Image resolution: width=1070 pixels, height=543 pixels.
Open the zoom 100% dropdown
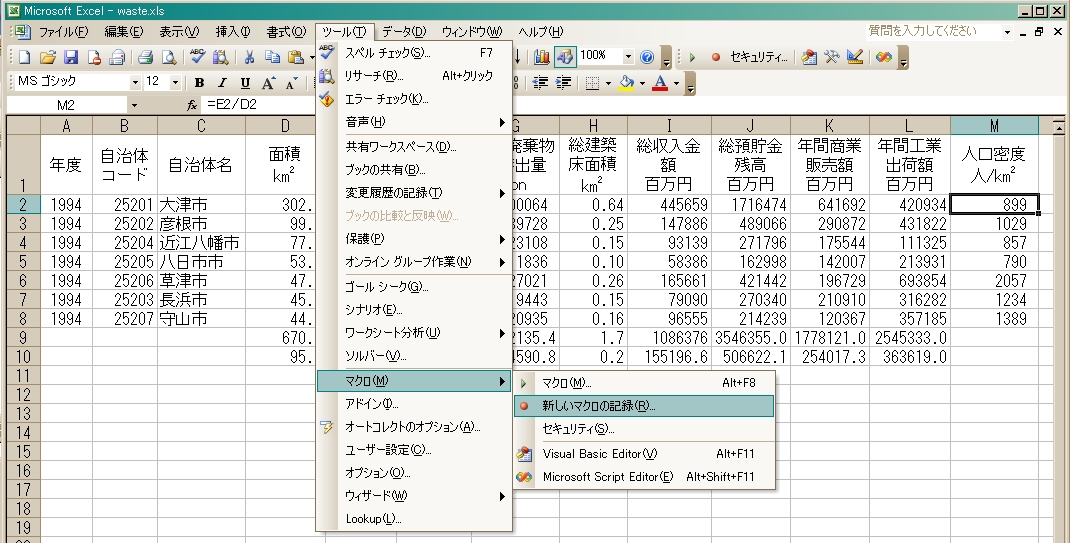click(628, 57)
